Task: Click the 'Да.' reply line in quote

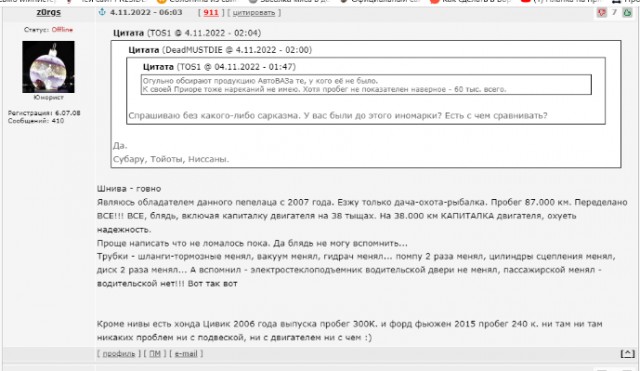Action: pos(120,146)
